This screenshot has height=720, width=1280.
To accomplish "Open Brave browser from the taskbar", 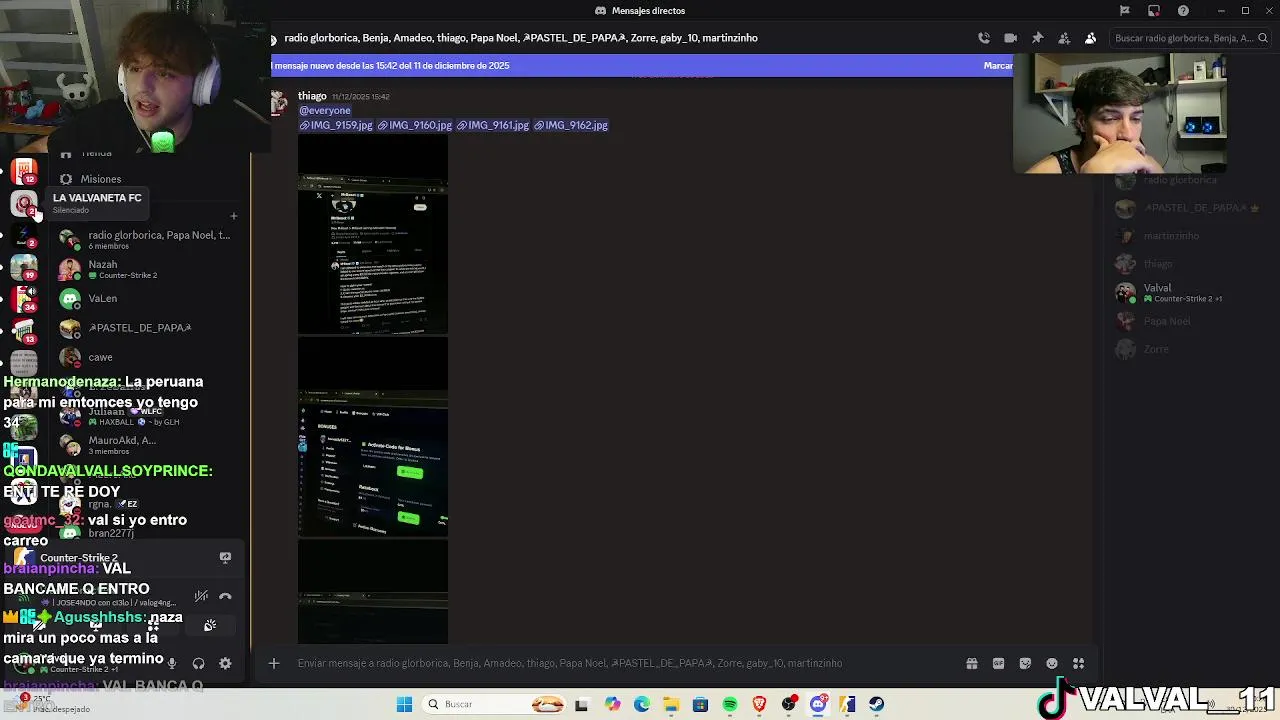I will click(x=759, y=704).
